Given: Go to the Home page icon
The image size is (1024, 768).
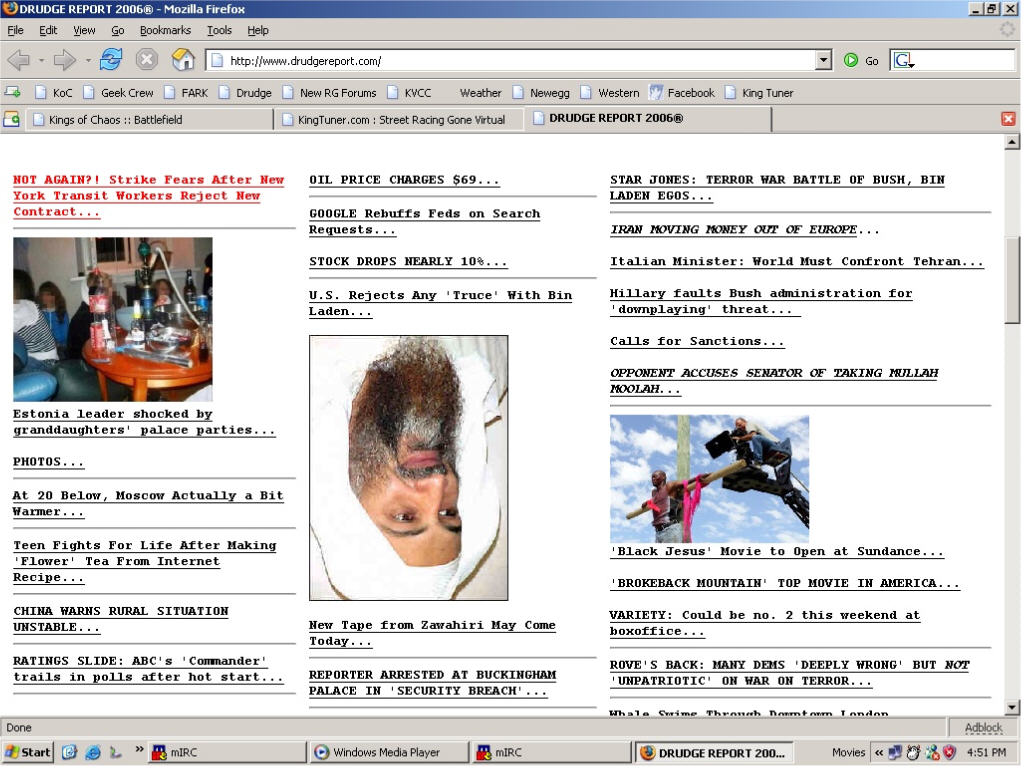Looking at the screenshot, I should tap(183, 60).
